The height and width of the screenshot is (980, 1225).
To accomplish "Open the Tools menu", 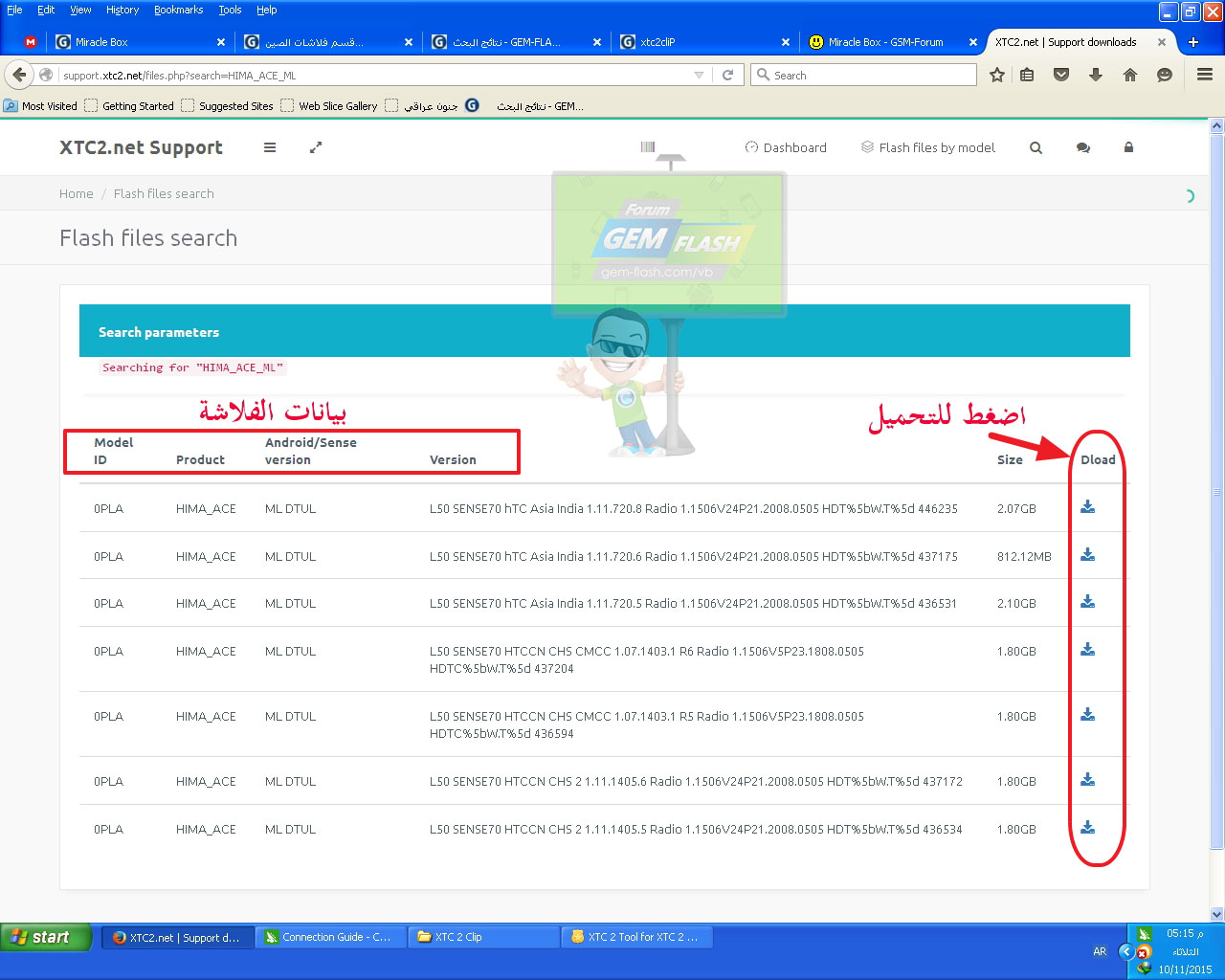I will [x=230, y=10].
